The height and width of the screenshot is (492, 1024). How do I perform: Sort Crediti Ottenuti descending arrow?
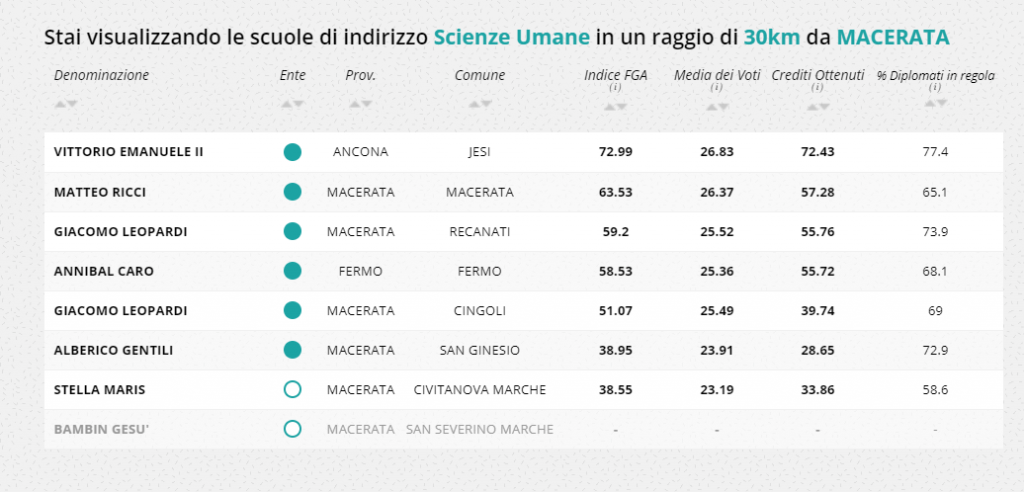[824, 107]
